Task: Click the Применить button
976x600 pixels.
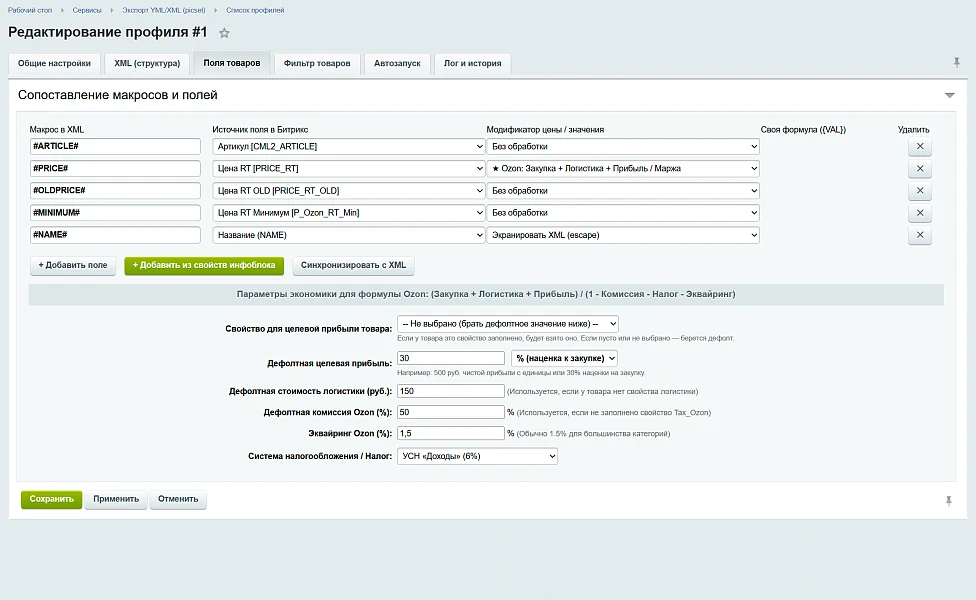Action: tap(116, 499)
